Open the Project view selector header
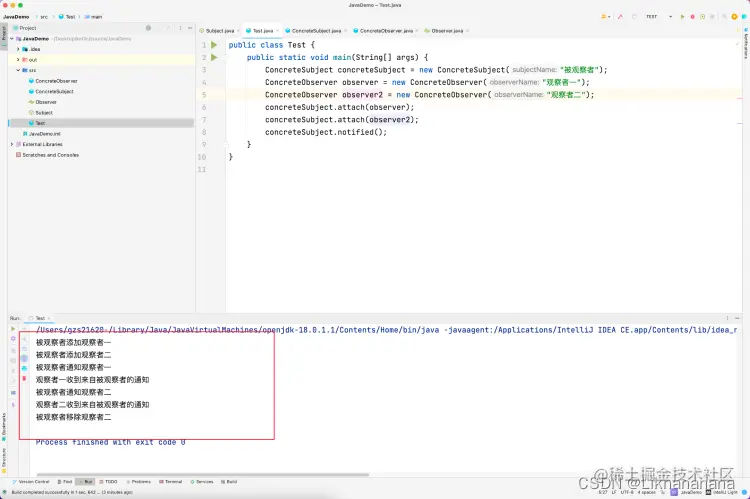The width and height of the screenshot is (750, 499). pyautogui.click(x=25, y=28)
